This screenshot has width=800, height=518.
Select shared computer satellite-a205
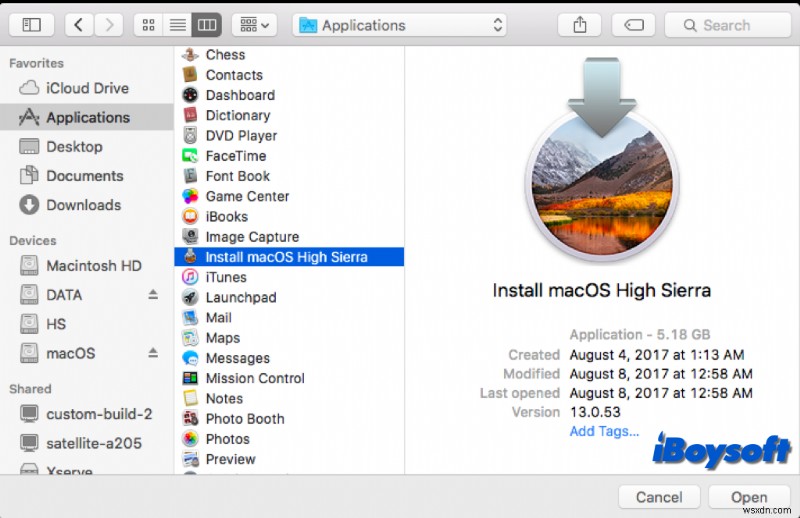click(87, 443)
